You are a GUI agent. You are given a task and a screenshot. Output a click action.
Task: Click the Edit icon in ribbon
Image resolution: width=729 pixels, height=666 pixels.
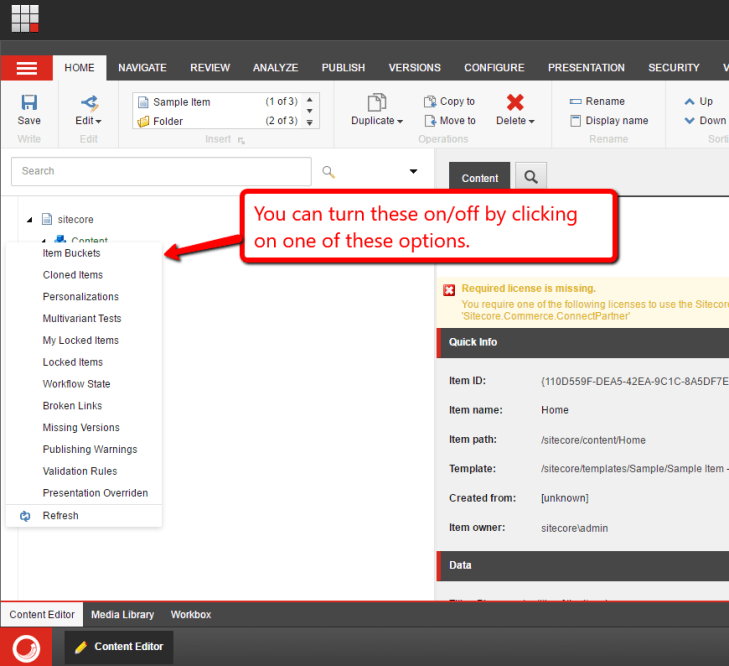[89, 103]
